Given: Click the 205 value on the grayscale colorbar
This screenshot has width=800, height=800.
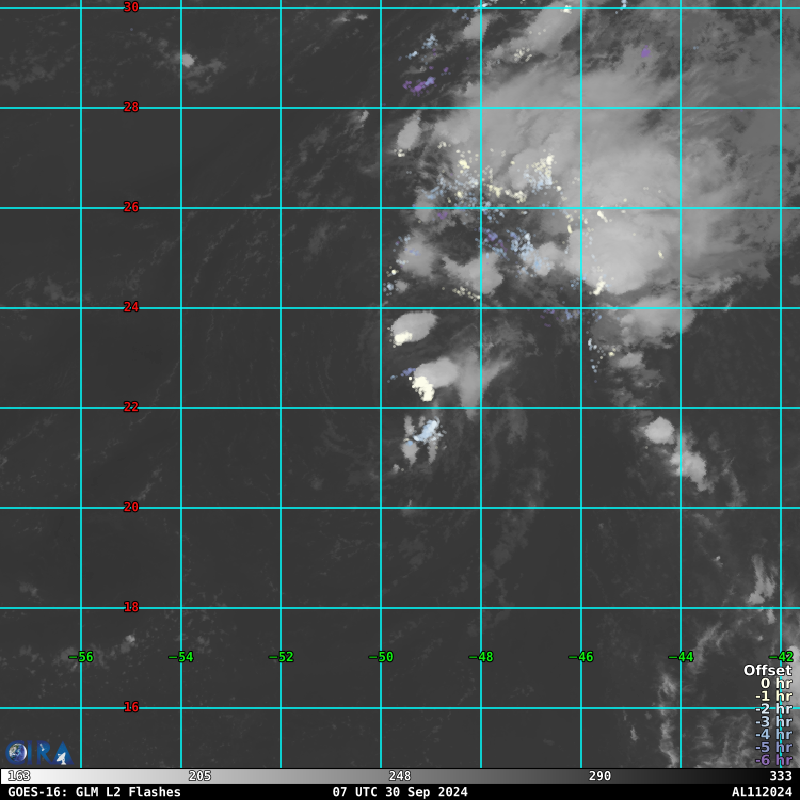Looking at the screenshot, I should click(x=200, y=776).
